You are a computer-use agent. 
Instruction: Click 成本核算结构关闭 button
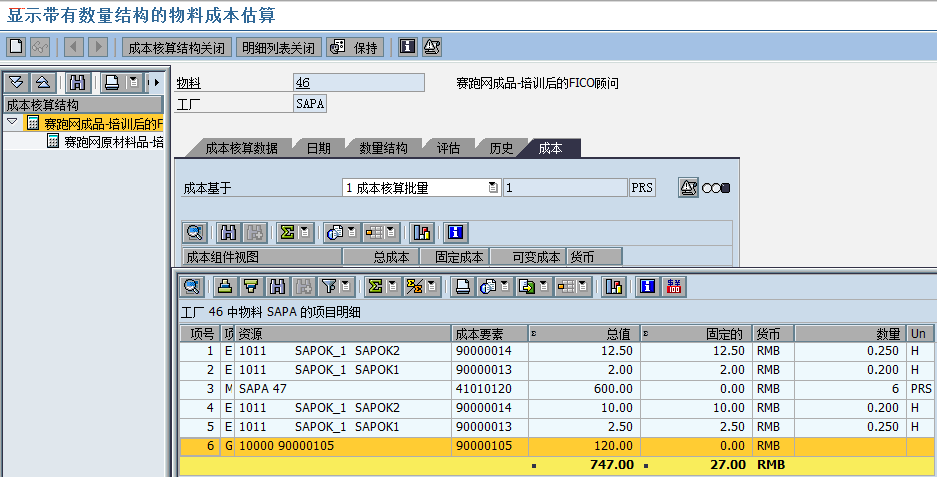click(177, 47)
